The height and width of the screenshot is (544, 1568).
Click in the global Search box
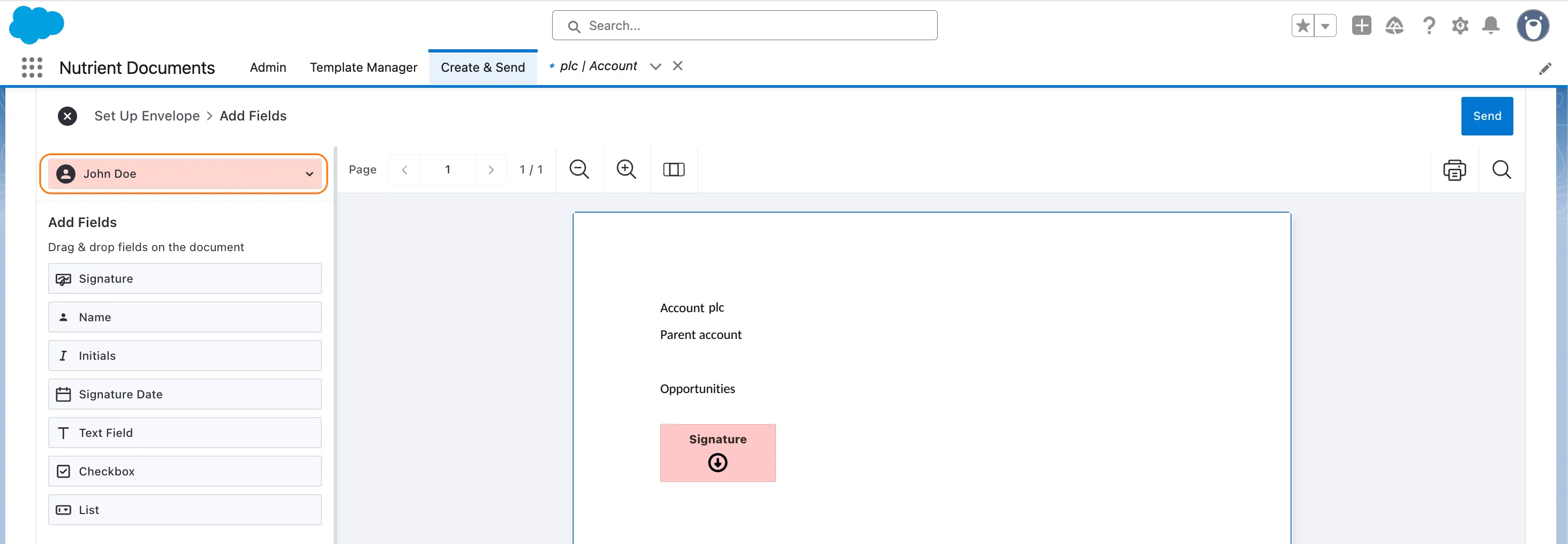click(744, 26)
